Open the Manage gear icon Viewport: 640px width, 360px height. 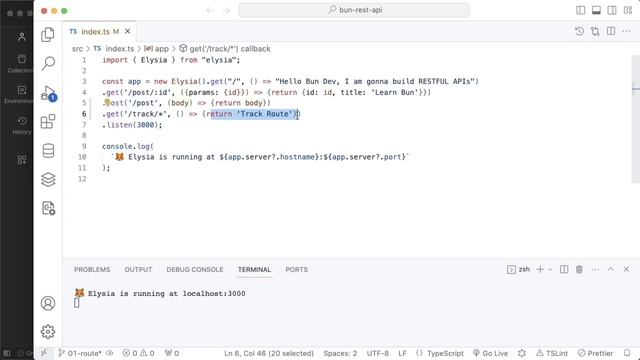[48, 332]
